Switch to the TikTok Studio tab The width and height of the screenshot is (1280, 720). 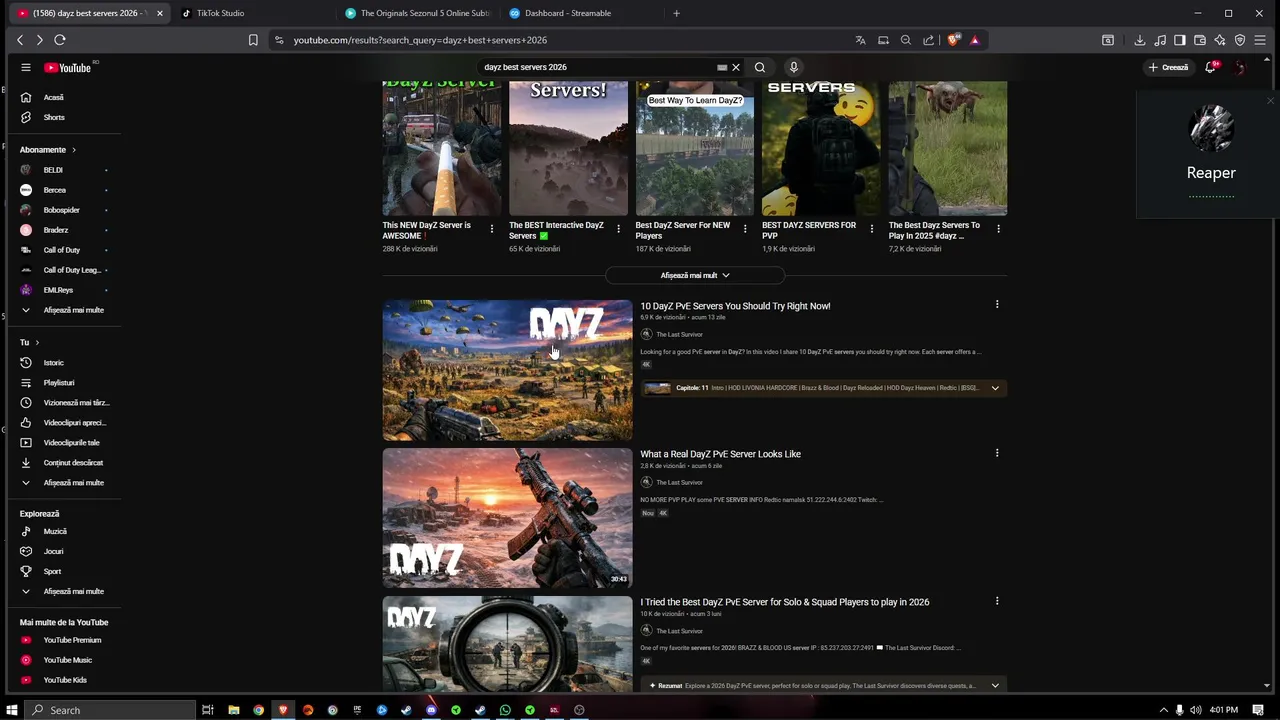point(250,13)
